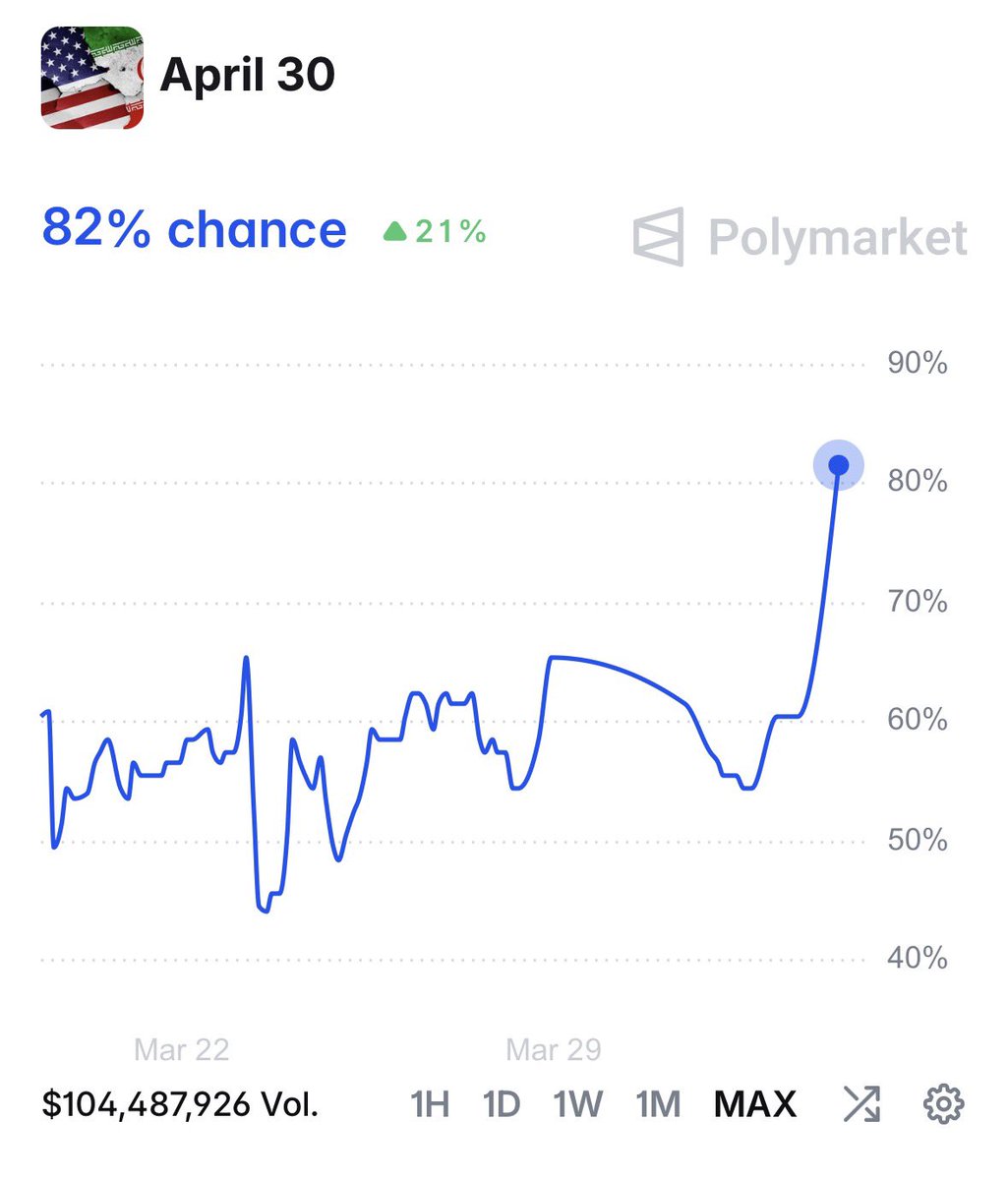1008x1180 pixels.
Task: Switch to the 1M time range
Action: click(x=658, y=1104)
